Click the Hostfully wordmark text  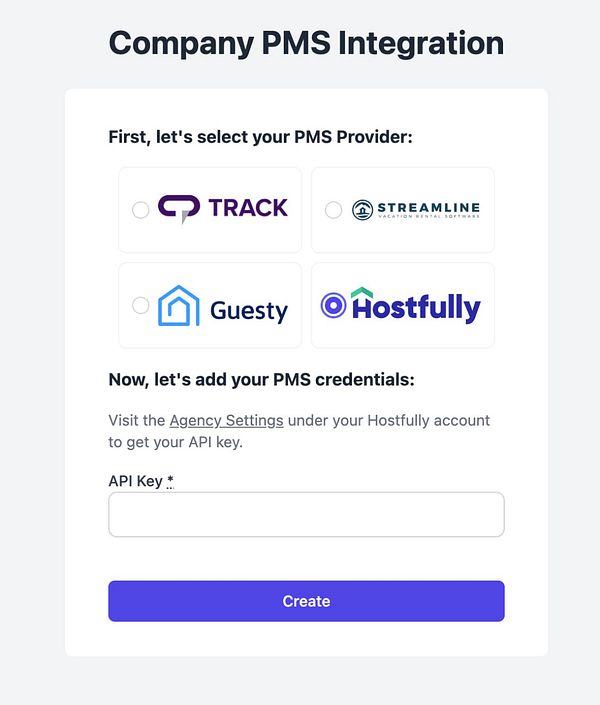tap(416, 307)
